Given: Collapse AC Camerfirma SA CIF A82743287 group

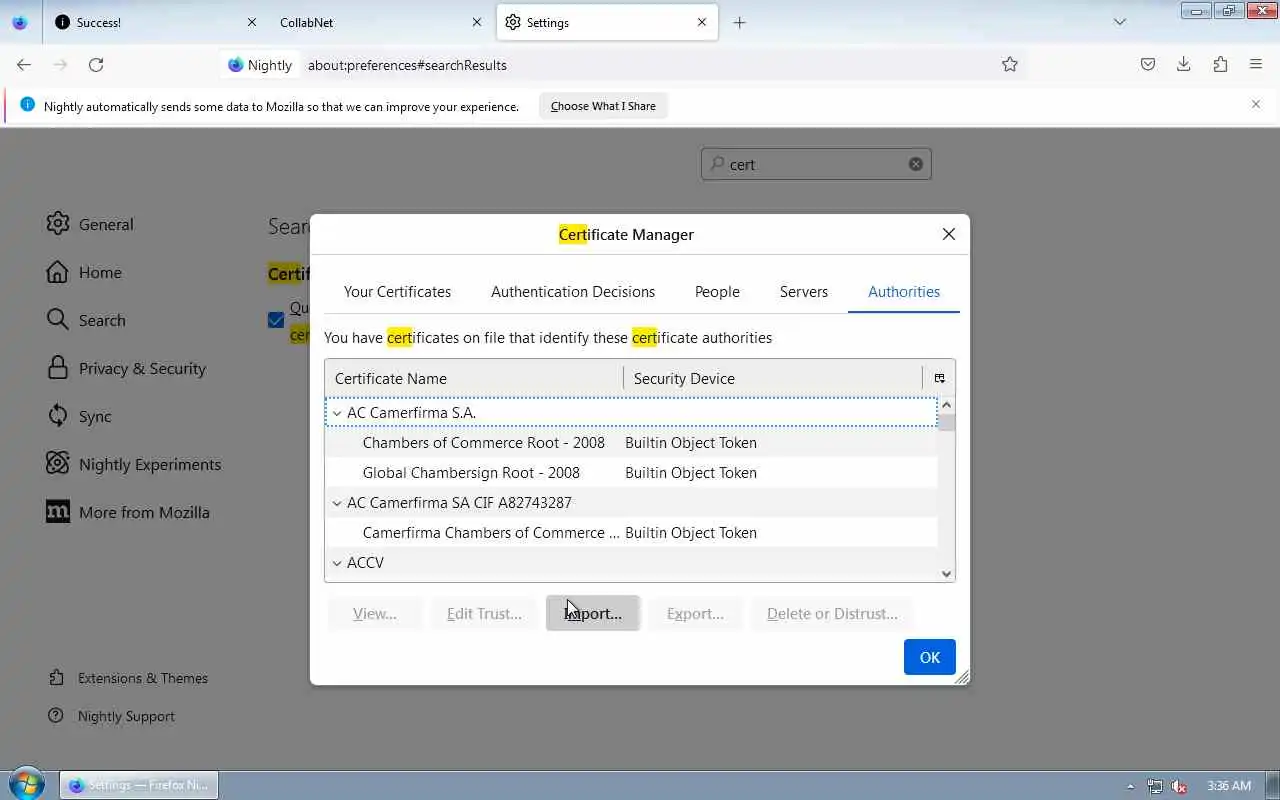Looking at the screenshot, I should coord(337,503).
